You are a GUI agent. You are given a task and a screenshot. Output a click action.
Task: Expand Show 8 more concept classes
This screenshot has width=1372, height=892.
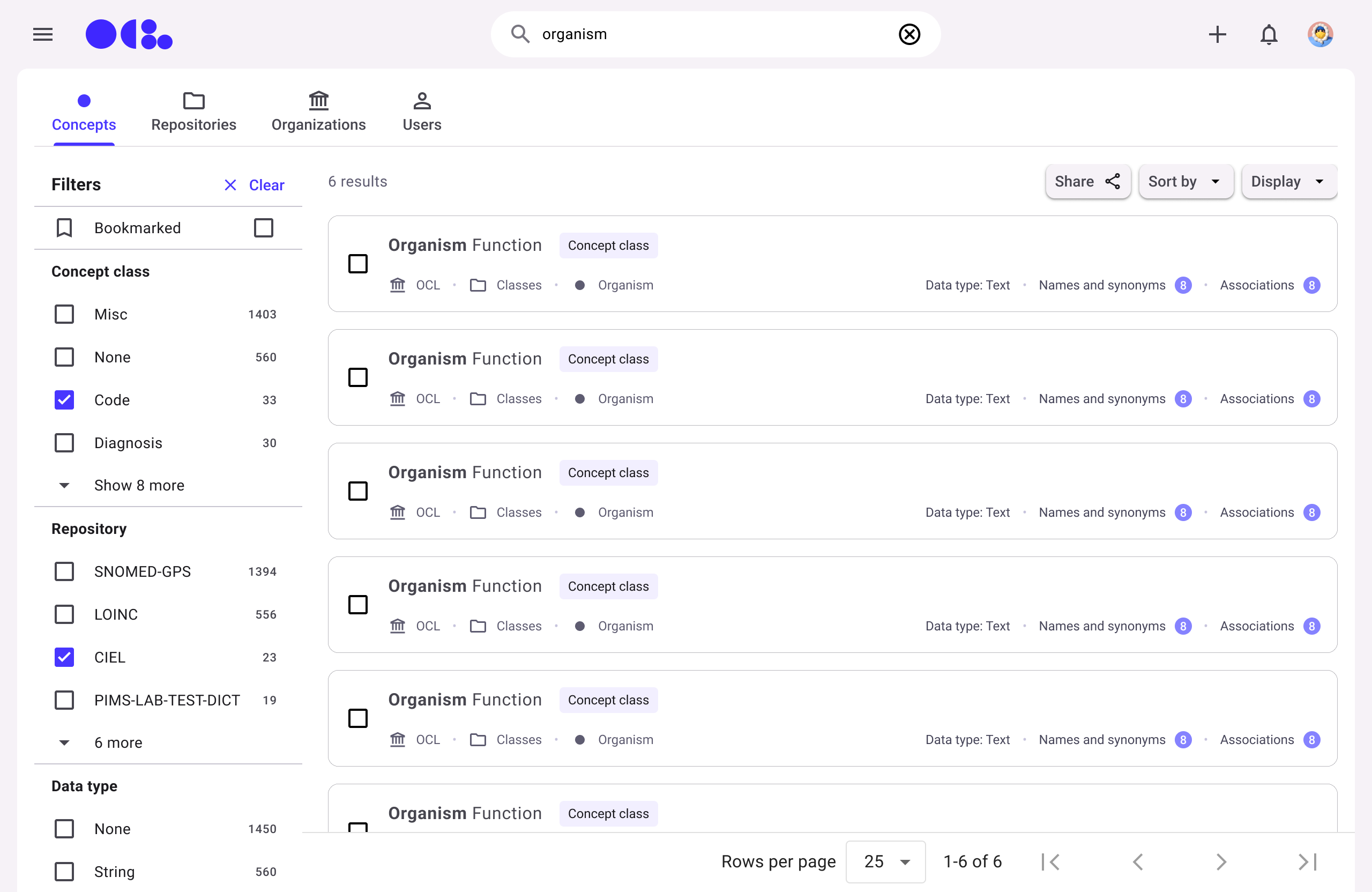point(138,485)
